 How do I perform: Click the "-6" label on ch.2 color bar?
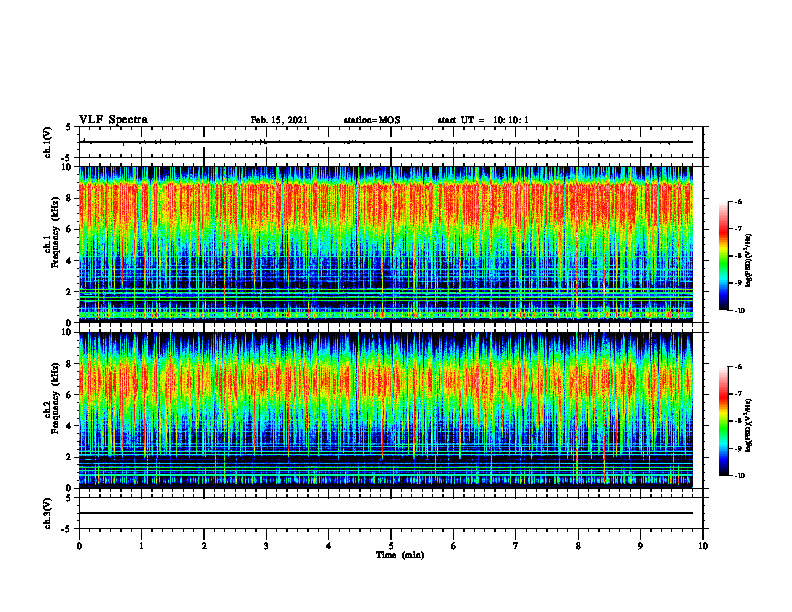coord(738,367)
